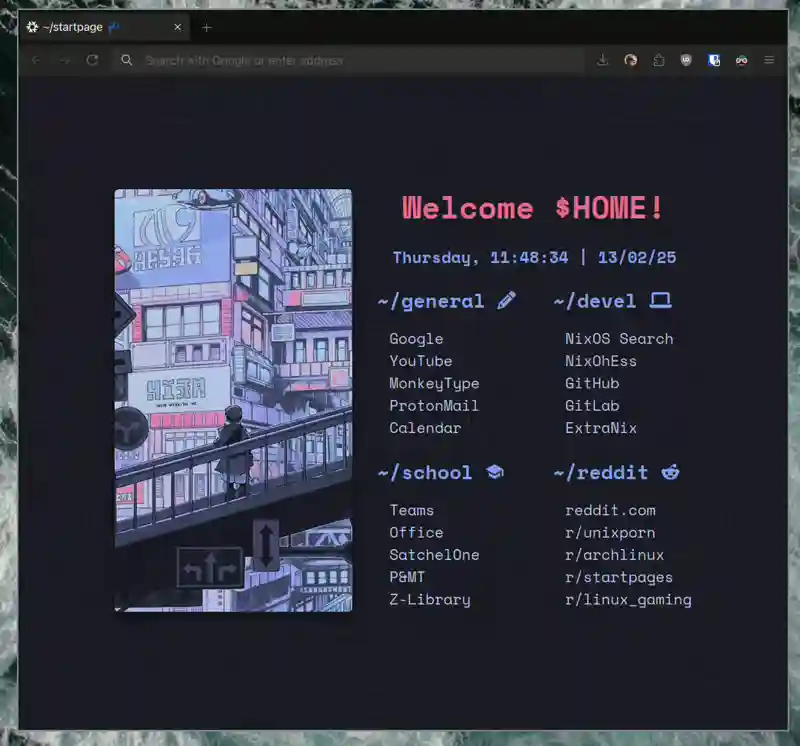This screenshot has height=746, width=800.
Task: Open the blue Bitwarden shield extension
Action: [714, 60]
